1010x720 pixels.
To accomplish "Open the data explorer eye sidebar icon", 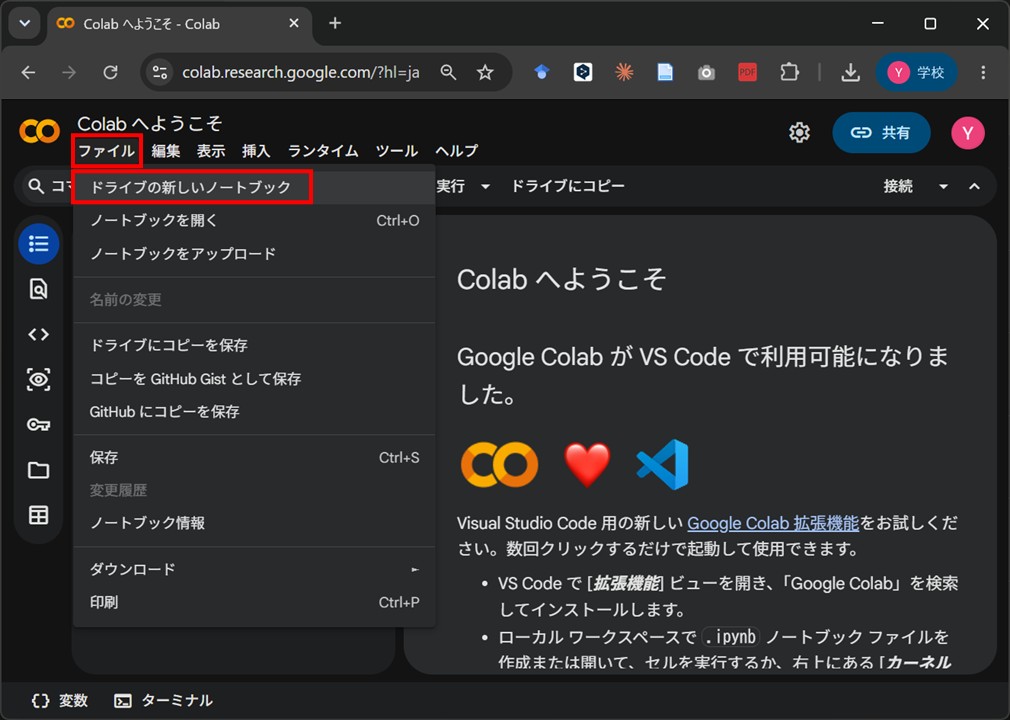I will pyautogui.click(x=39, y=379).
